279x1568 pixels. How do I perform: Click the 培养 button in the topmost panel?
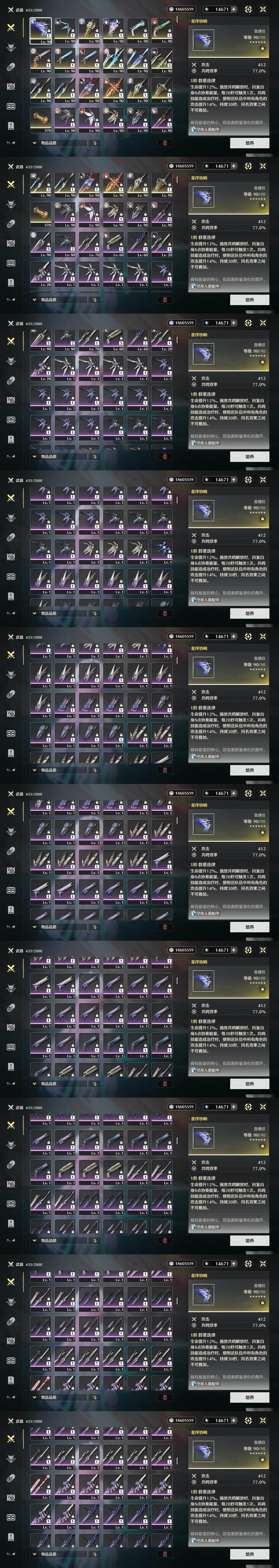(249, 143)
